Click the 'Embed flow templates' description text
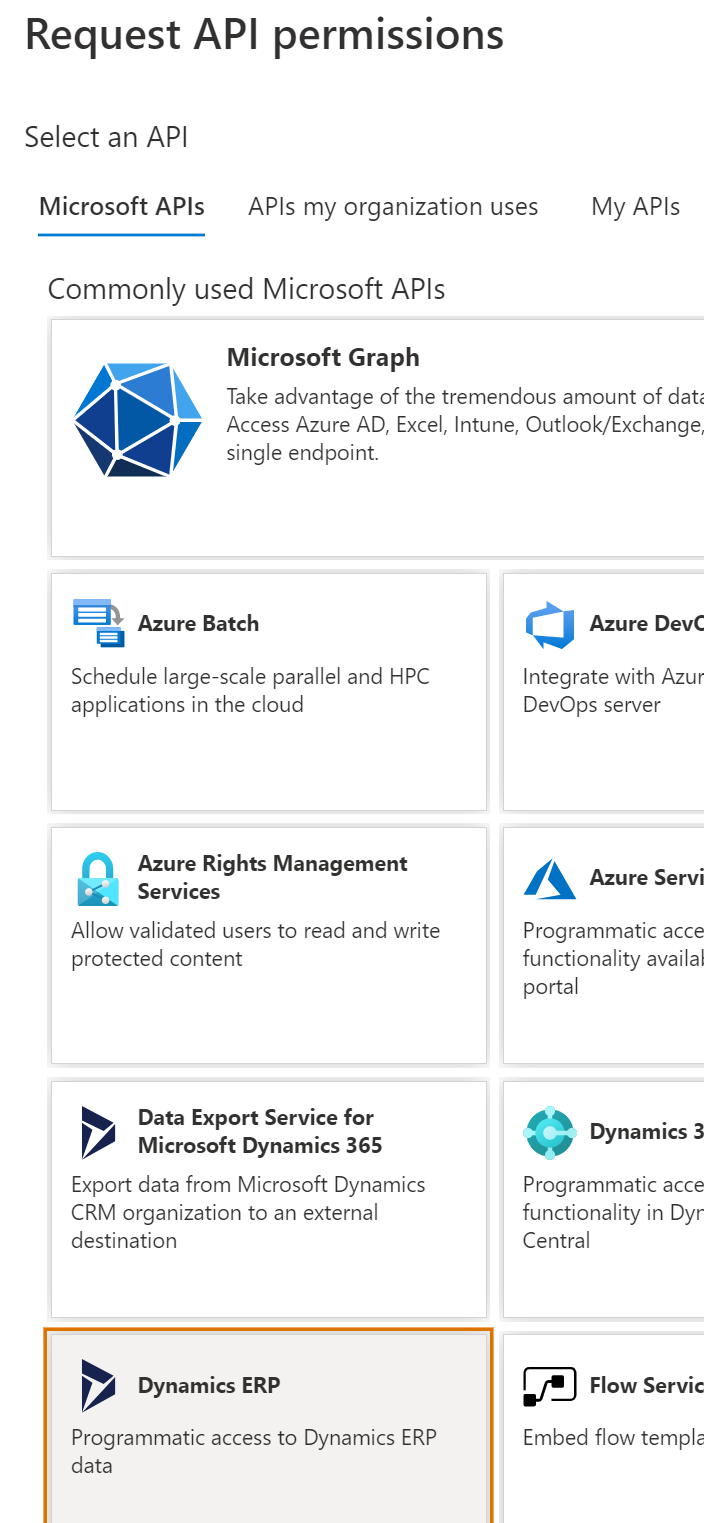The image size is (704, 1523). click(x=613, y=1438)
